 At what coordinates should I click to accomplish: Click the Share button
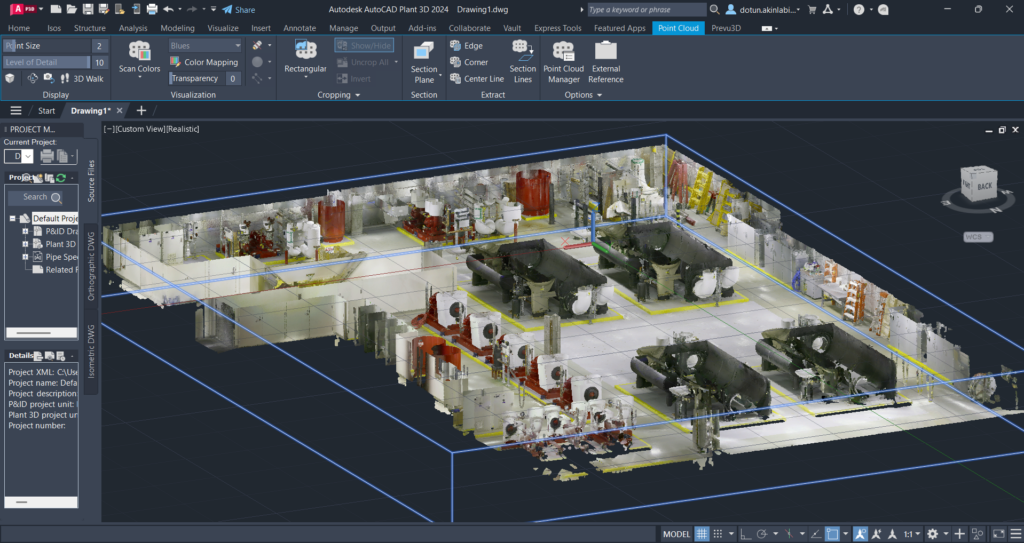pyautogui.click(x=238, y=9)
